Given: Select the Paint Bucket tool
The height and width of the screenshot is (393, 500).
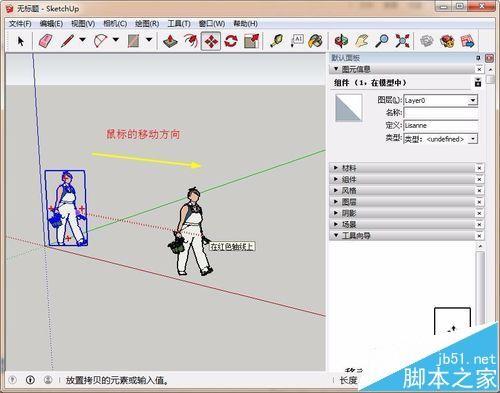Looking at the screenshot, I should pos(315,41).
